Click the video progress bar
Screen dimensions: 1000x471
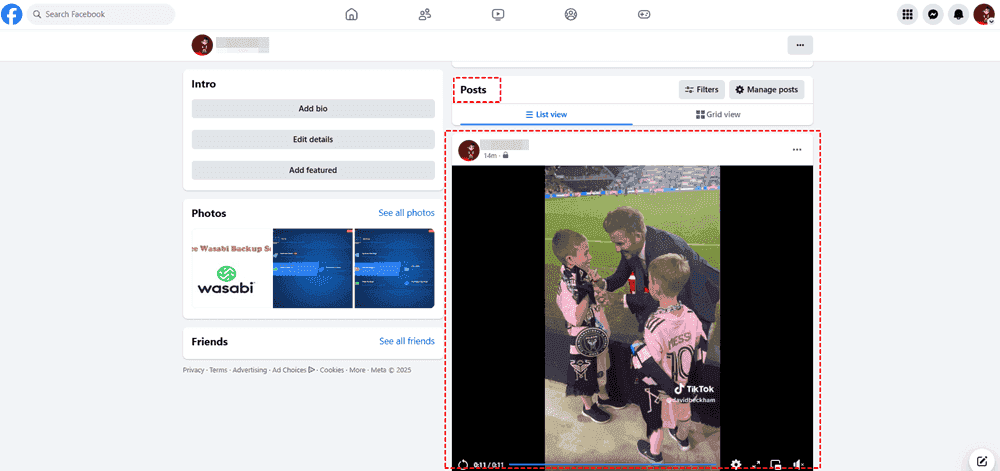[x=612, y=465]
